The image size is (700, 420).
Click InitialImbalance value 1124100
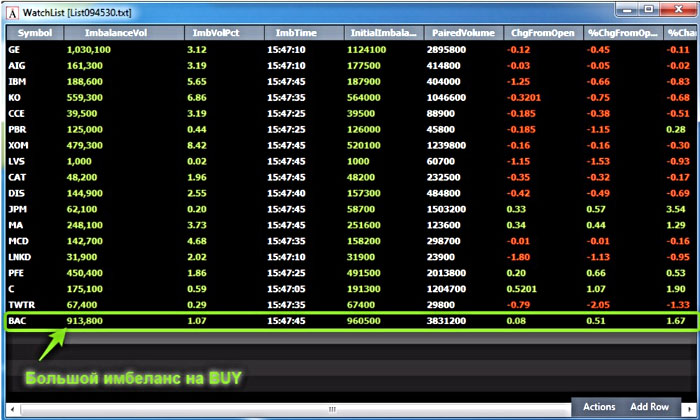pyautogui.click(x=367, y=50)
